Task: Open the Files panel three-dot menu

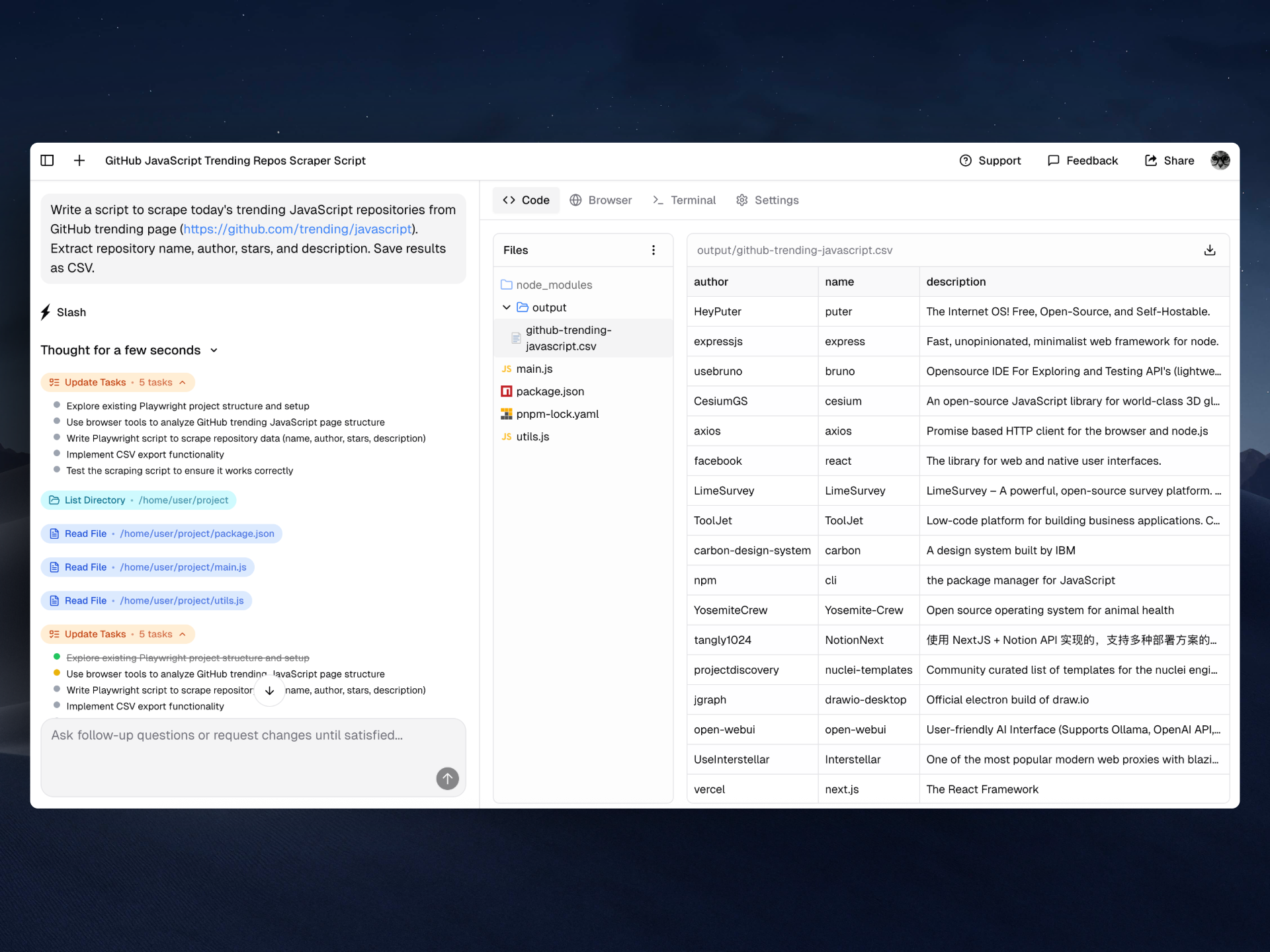Action: [654, 250]
